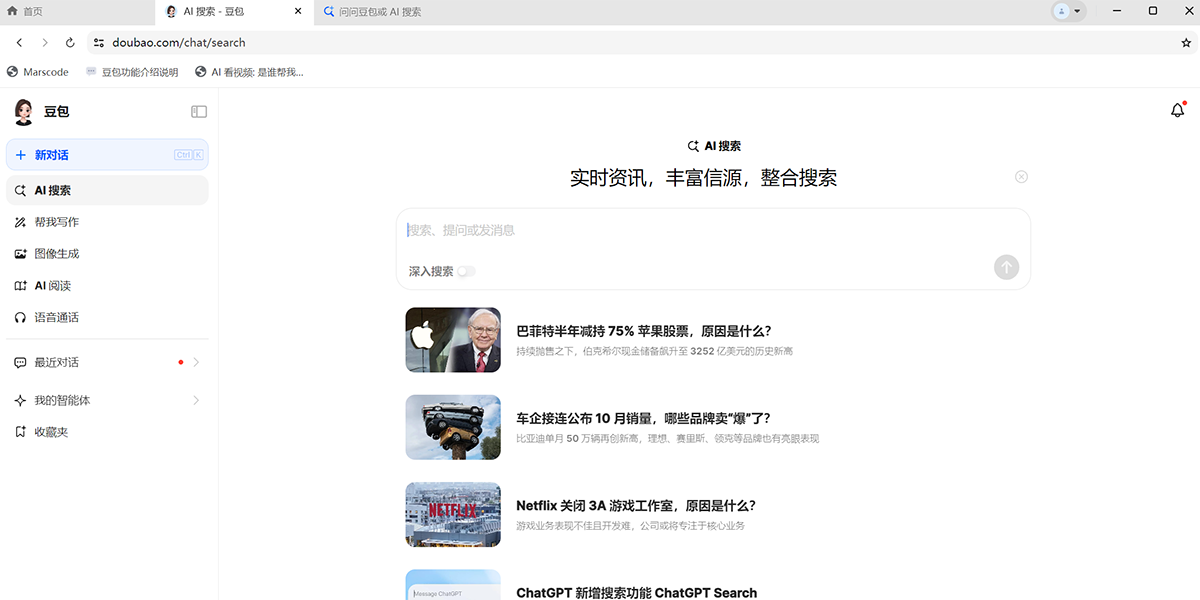Viewport: 1200px width, 600px height.
Task: Collapse the sidebar with the panel icon
Action: (x=199, y=112)
